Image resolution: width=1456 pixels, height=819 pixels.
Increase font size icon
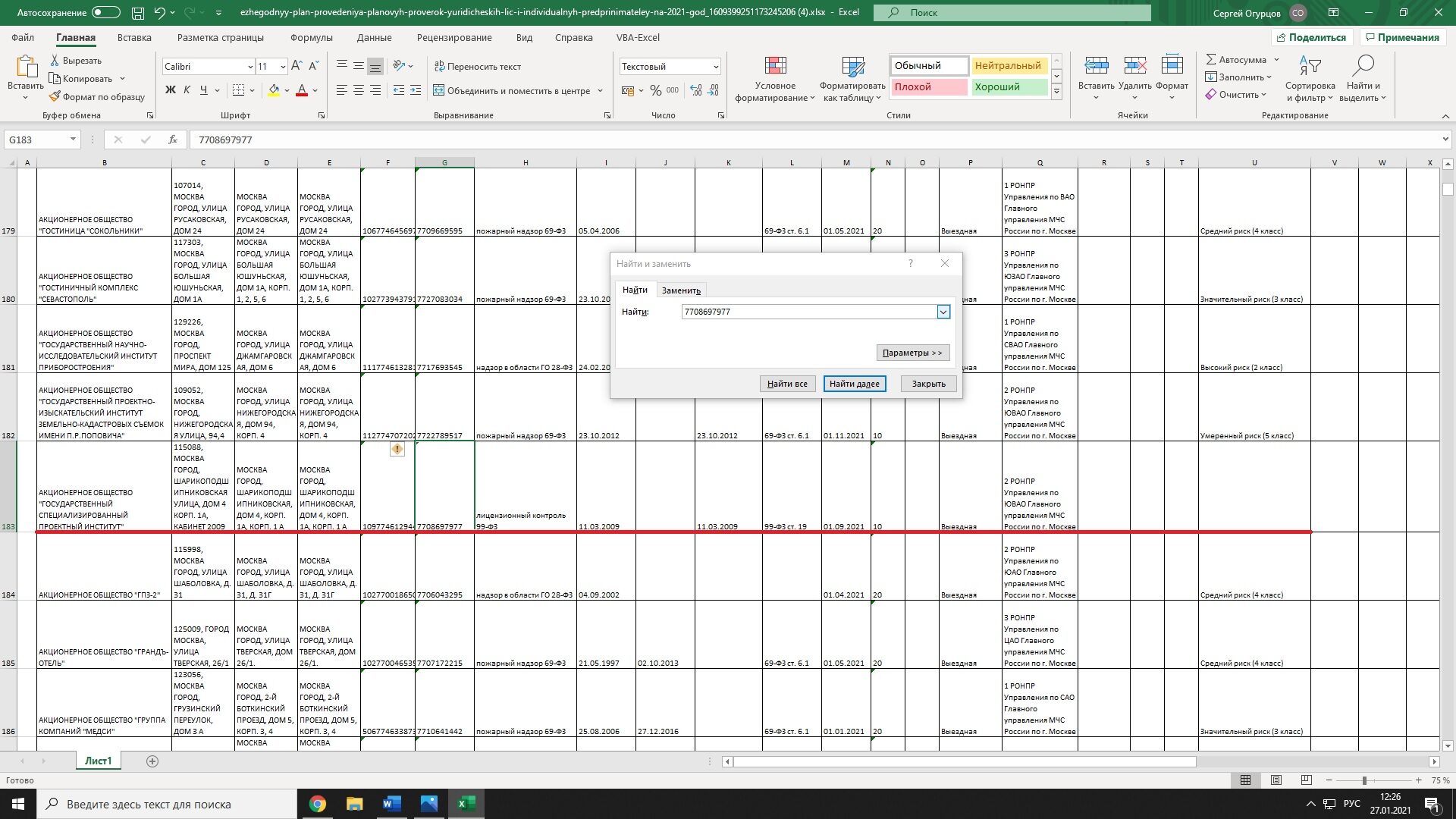pos(297,66)
